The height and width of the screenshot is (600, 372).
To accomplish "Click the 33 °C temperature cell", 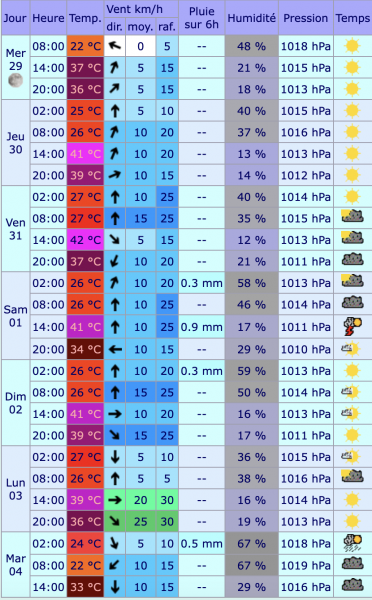I will tap(85, 587).
